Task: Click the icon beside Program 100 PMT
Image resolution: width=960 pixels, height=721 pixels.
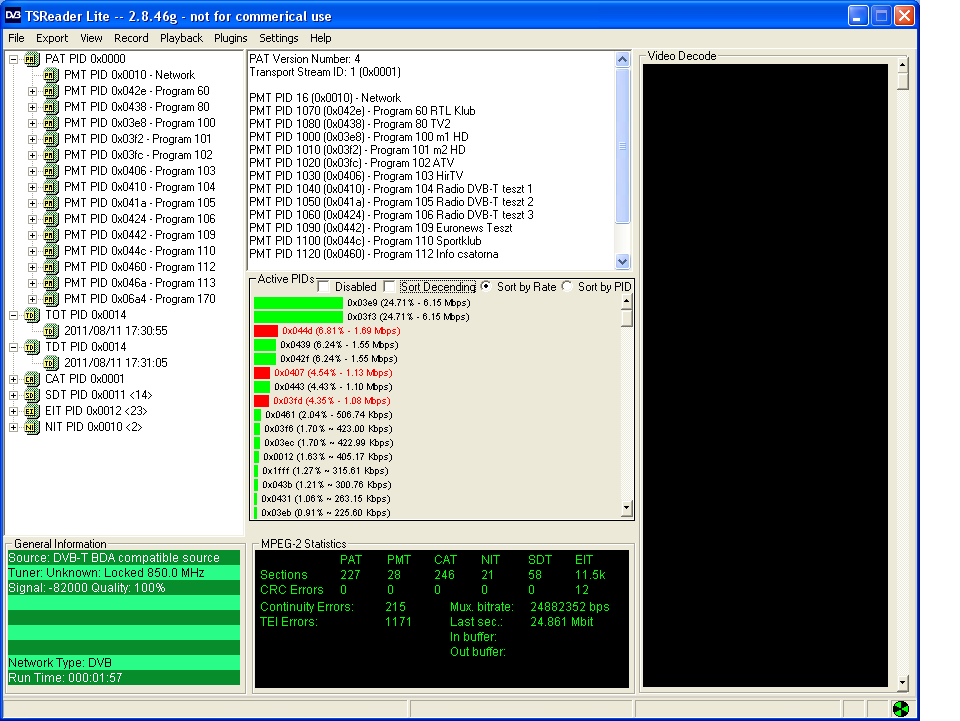Action: point(51,123)
